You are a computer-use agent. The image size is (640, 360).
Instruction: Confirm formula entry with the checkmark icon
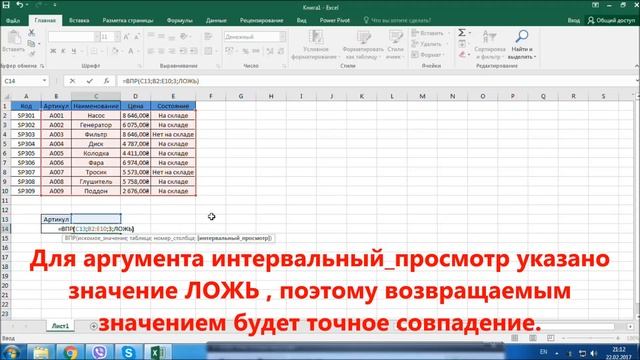[x=89, y=81]
